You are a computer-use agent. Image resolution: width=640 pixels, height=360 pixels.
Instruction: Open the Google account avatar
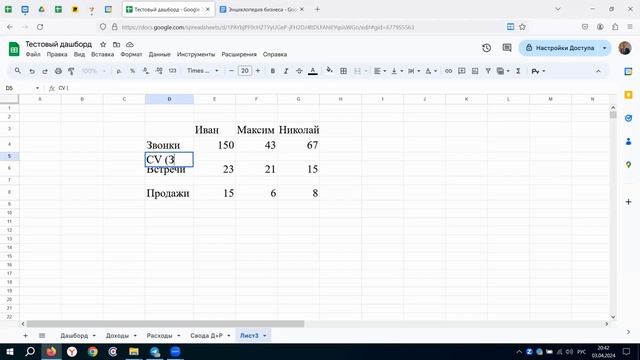(625, 48)
